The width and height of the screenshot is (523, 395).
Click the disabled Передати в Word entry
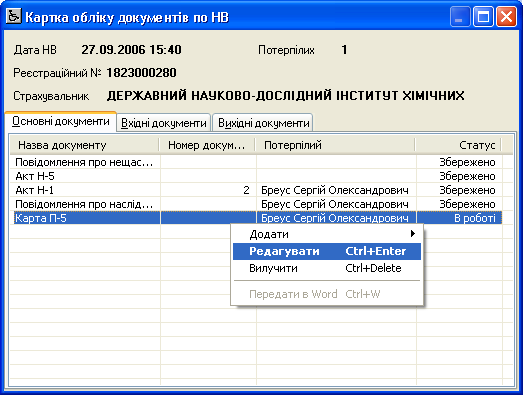click(x=327, y=294)
